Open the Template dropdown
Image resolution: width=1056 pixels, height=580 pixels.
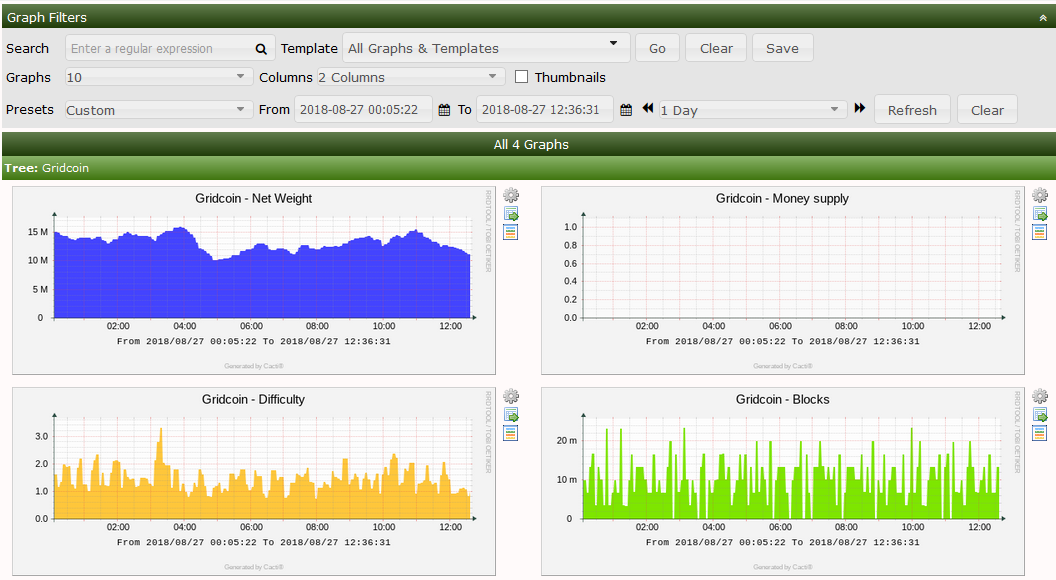point(486,48)
